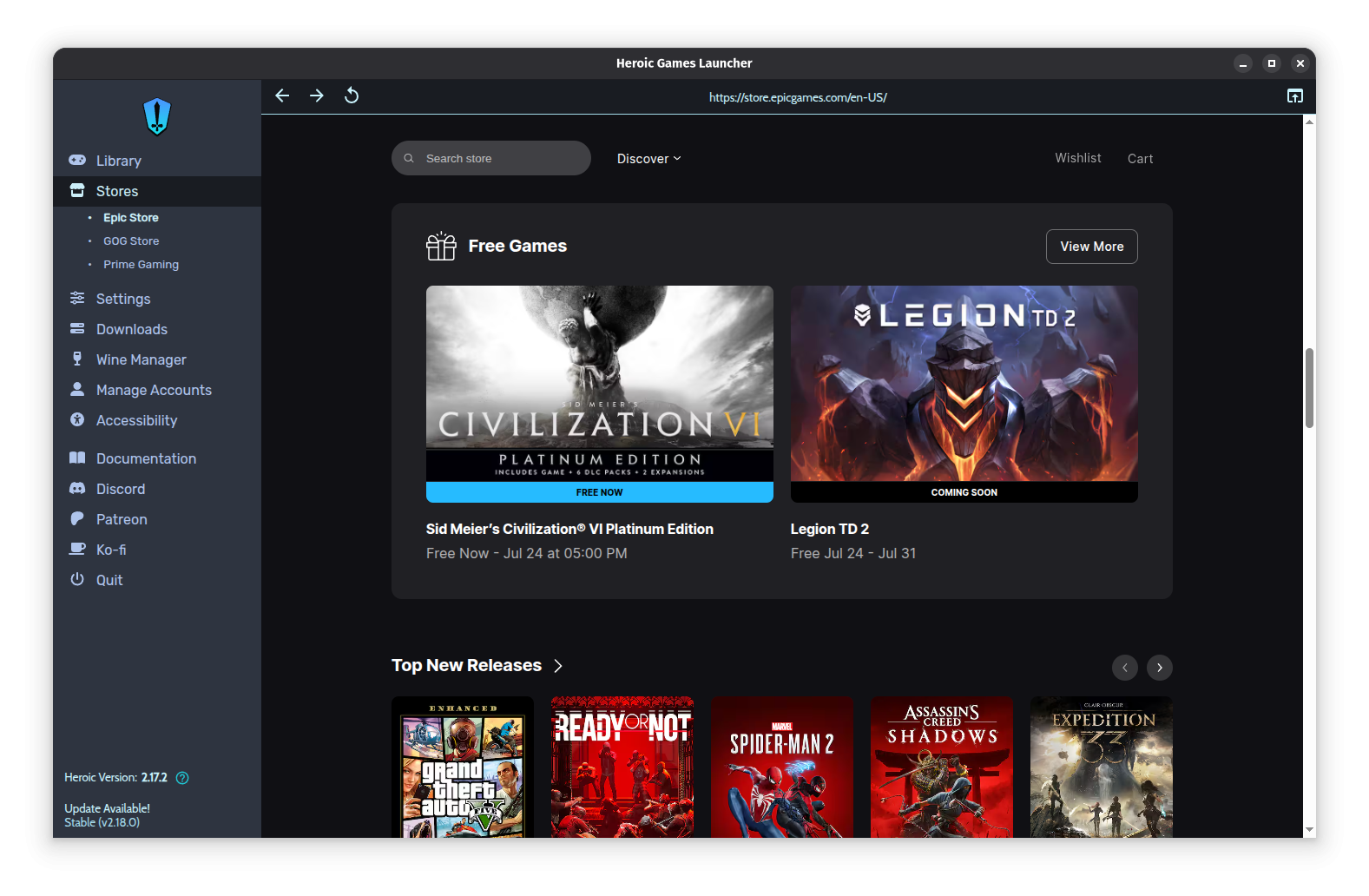Reload the store page
Image resolution: width=1369 pixels, height=896 pixels.
tap(352, 96)
